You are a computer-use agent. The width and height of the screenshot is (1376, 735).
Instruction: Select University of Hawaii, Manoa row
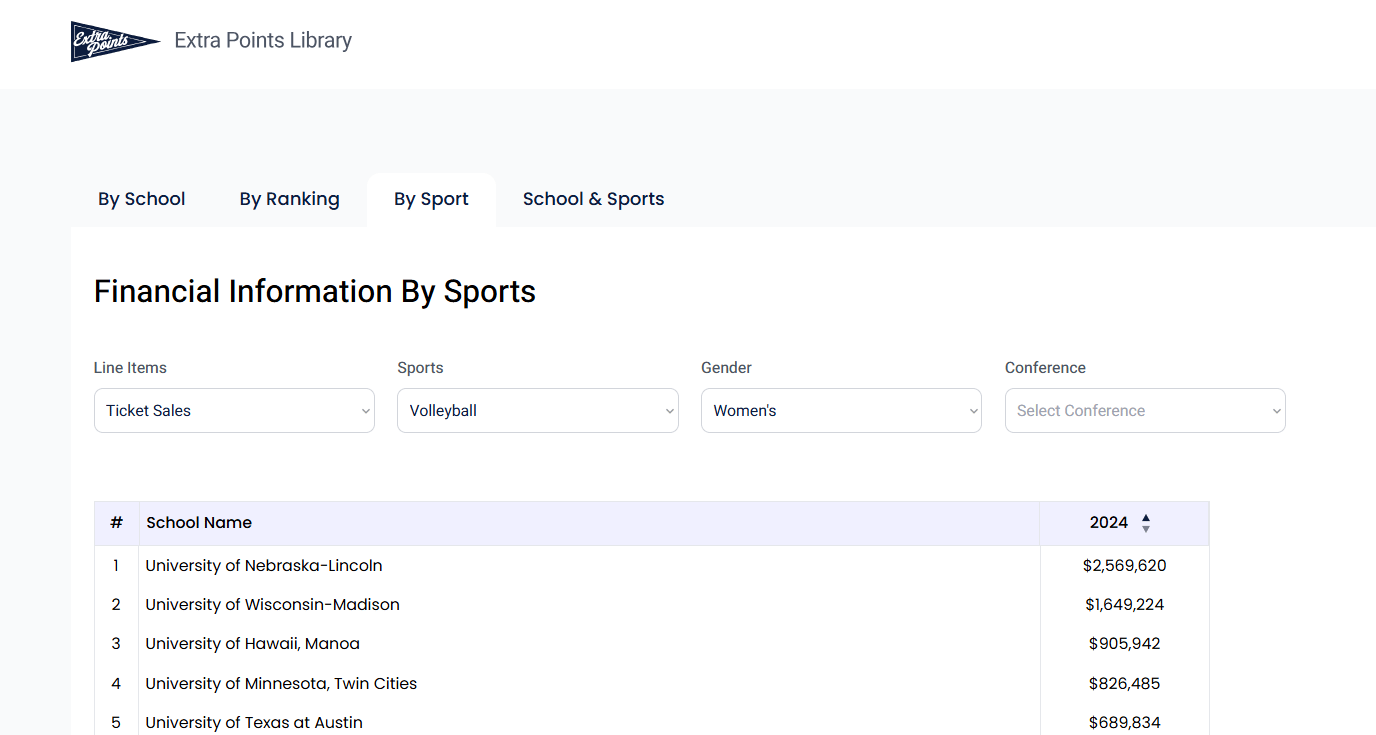tap(652, 643)
